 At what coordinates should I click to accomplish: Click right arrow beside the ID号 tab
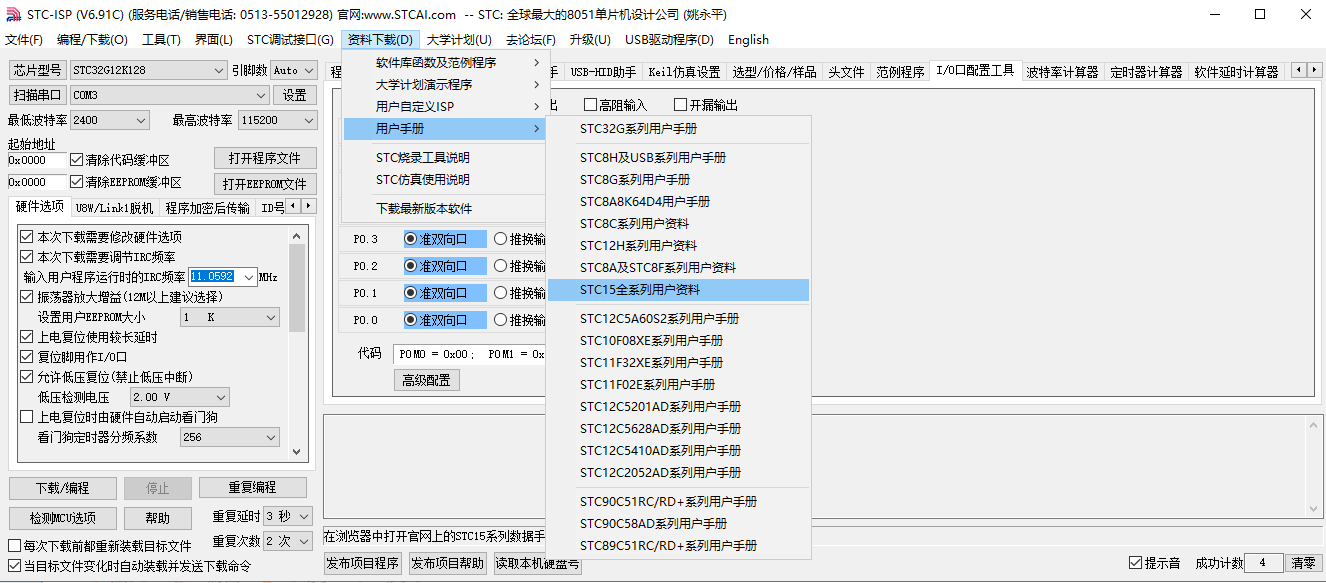pyautogui.click(x=308, y=206)
